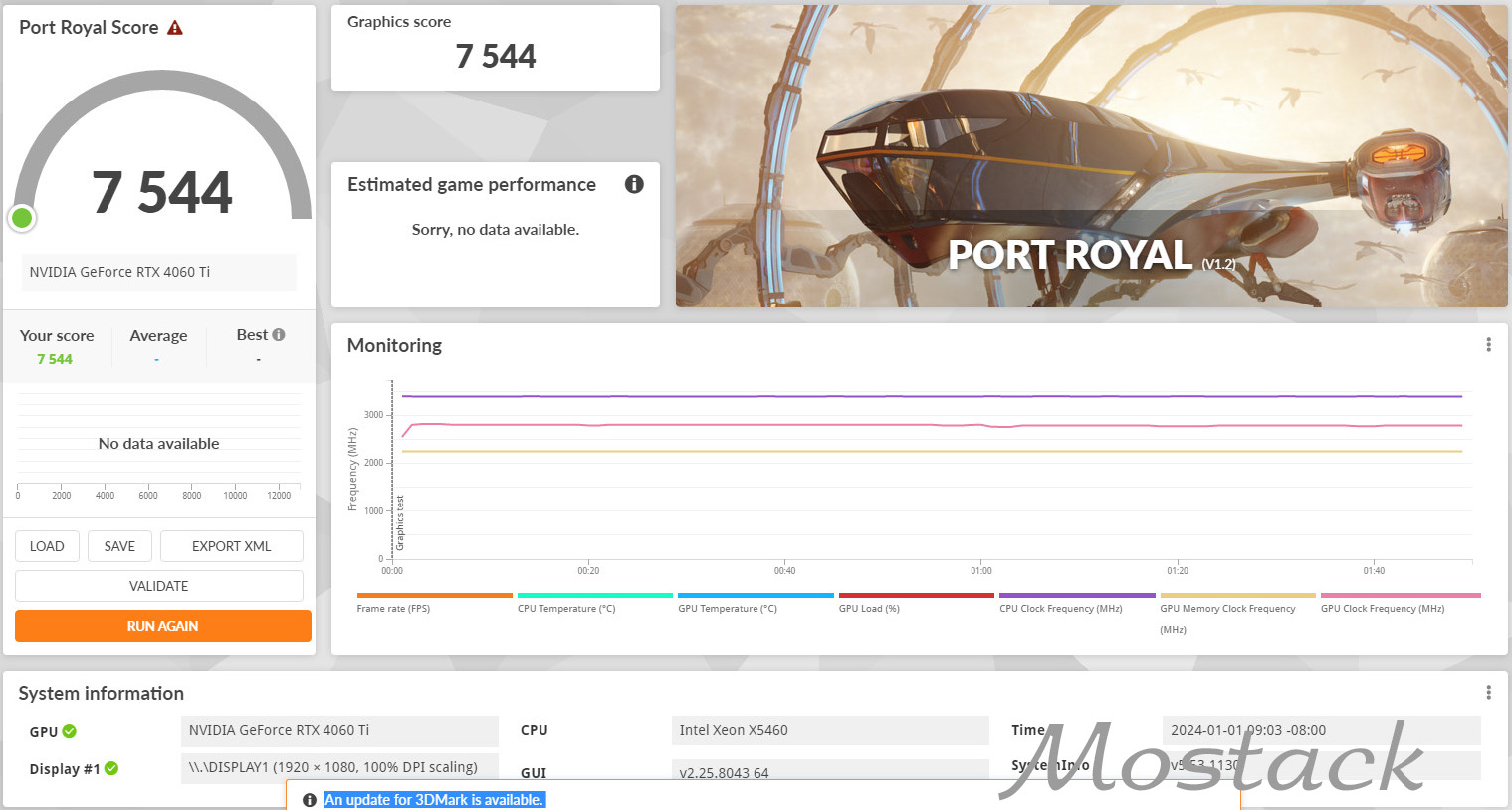Click the Estimated game performance heading
Viewport: 1512px width, 810px height.
pos(472,184)
